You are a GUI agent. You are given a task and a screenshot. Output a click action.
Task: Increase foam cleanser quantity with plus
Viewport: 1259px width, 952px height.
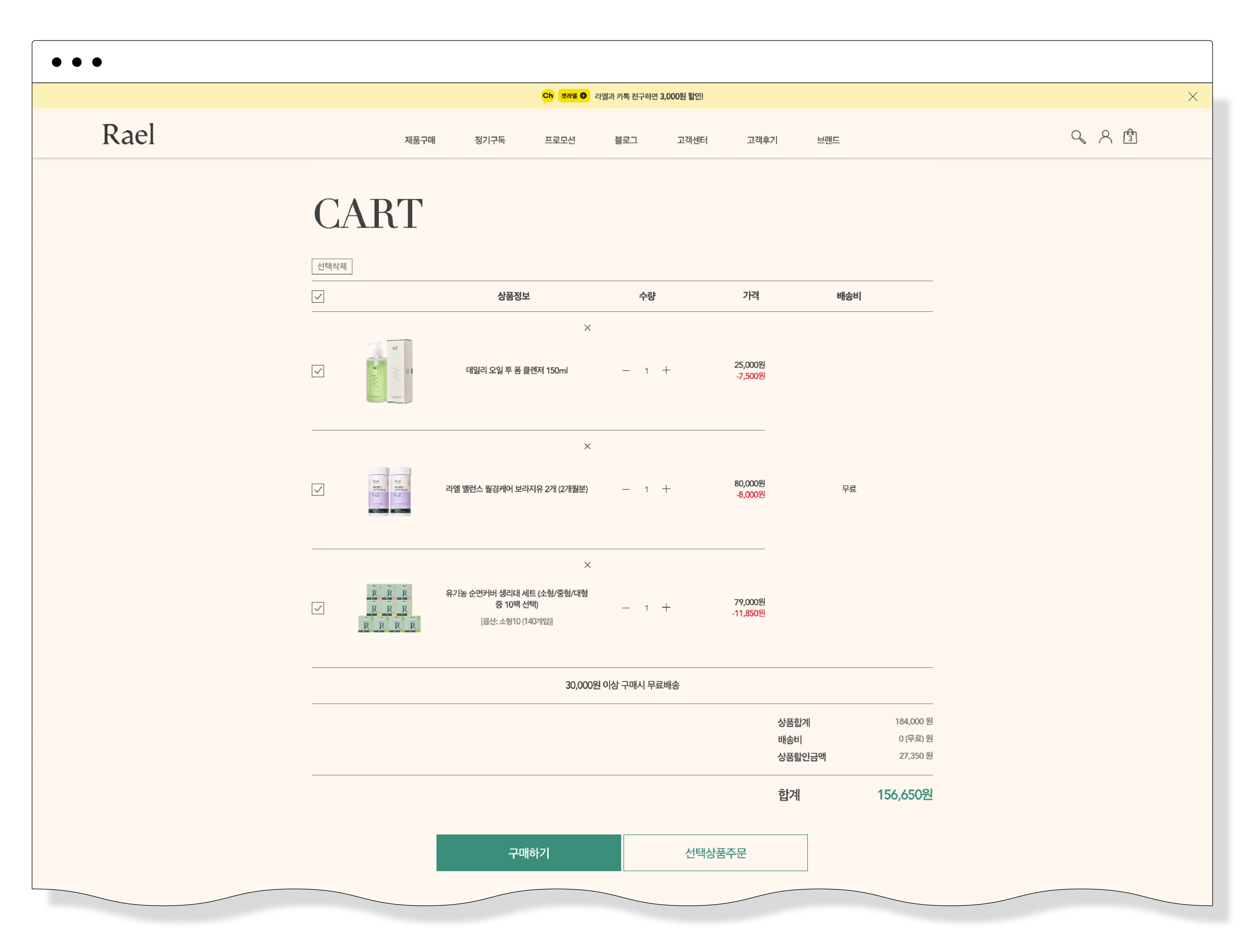point(666,370)
